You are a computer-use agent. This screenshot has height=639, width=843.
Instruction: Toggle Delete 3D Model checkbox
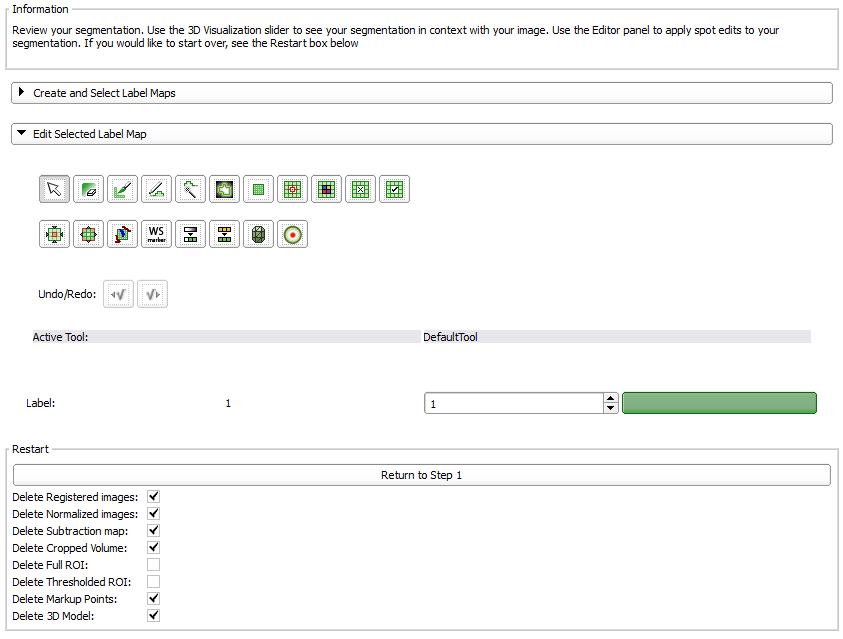[154, 616]
